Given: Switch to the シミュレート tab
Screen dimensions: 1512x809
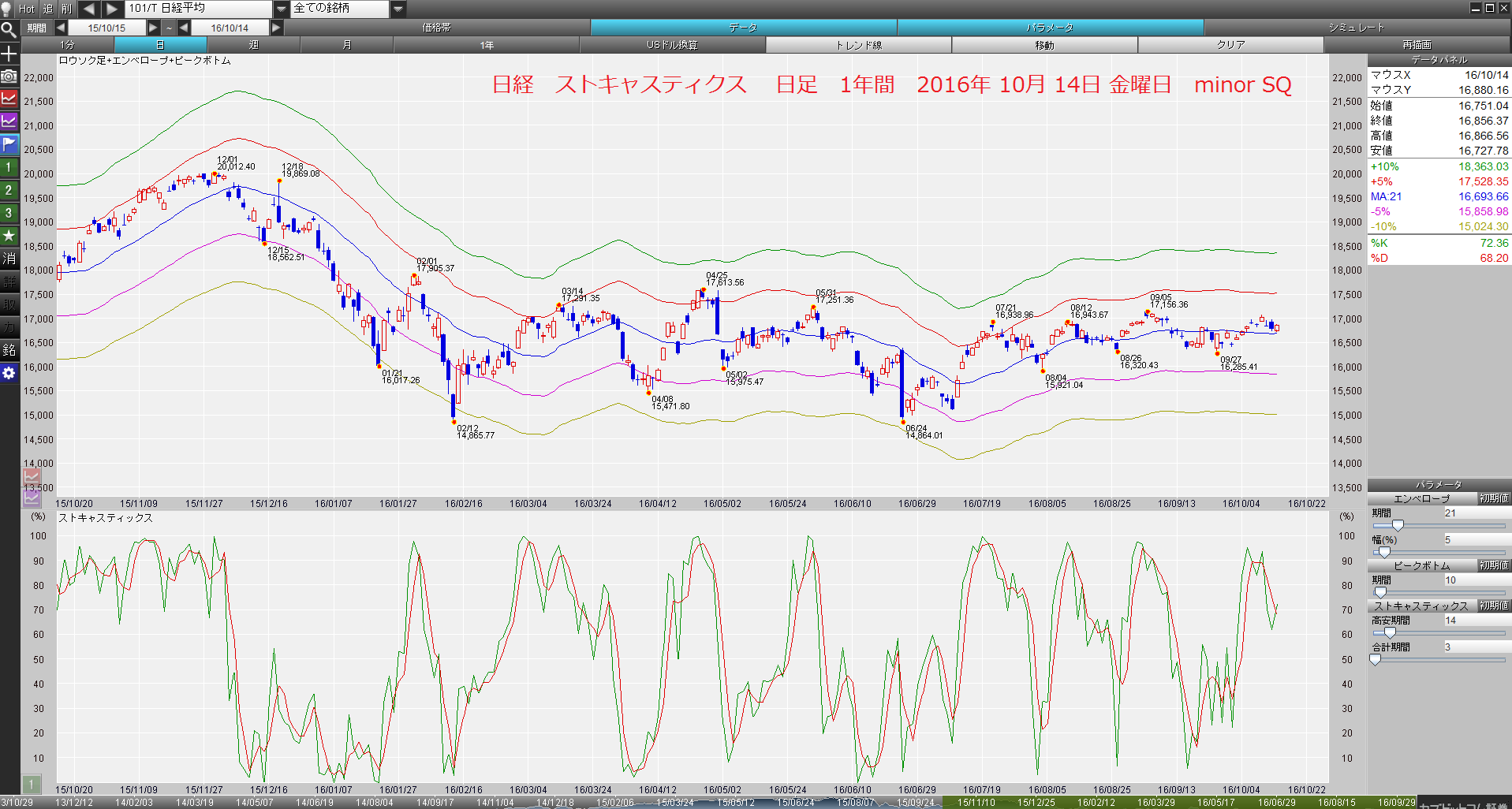Looking at the screenshot, I should click(x=1357, y=28).
